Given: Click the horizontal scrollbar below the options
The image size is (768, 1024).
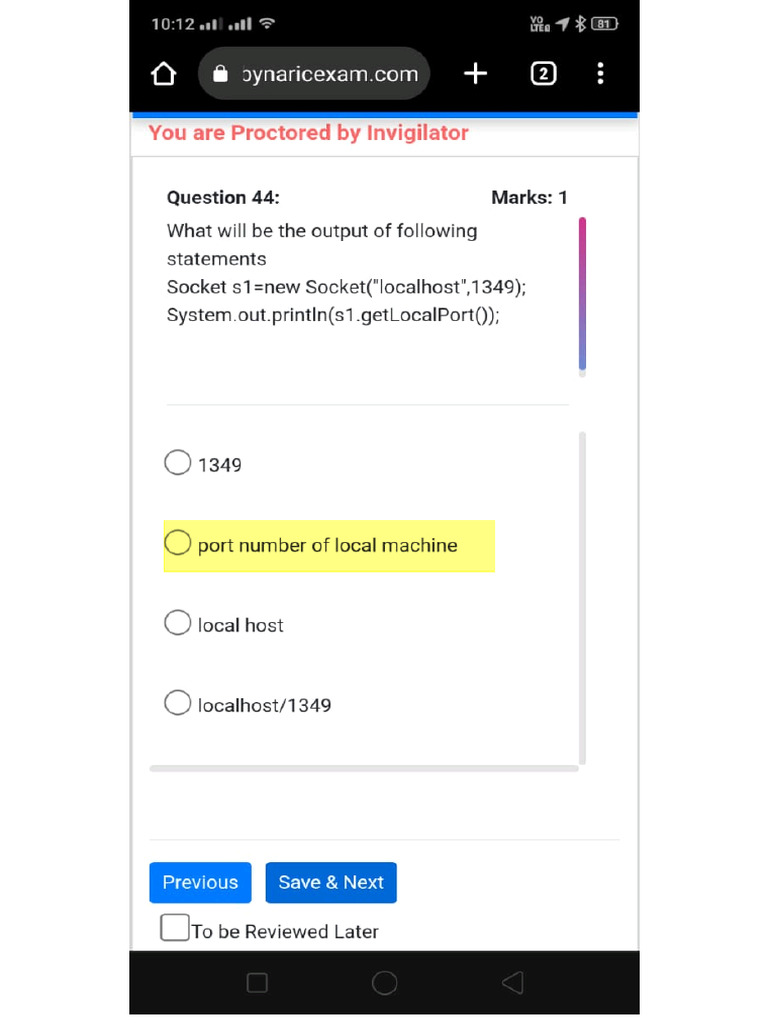Looking at the screenshot, I should coord(364,768).
